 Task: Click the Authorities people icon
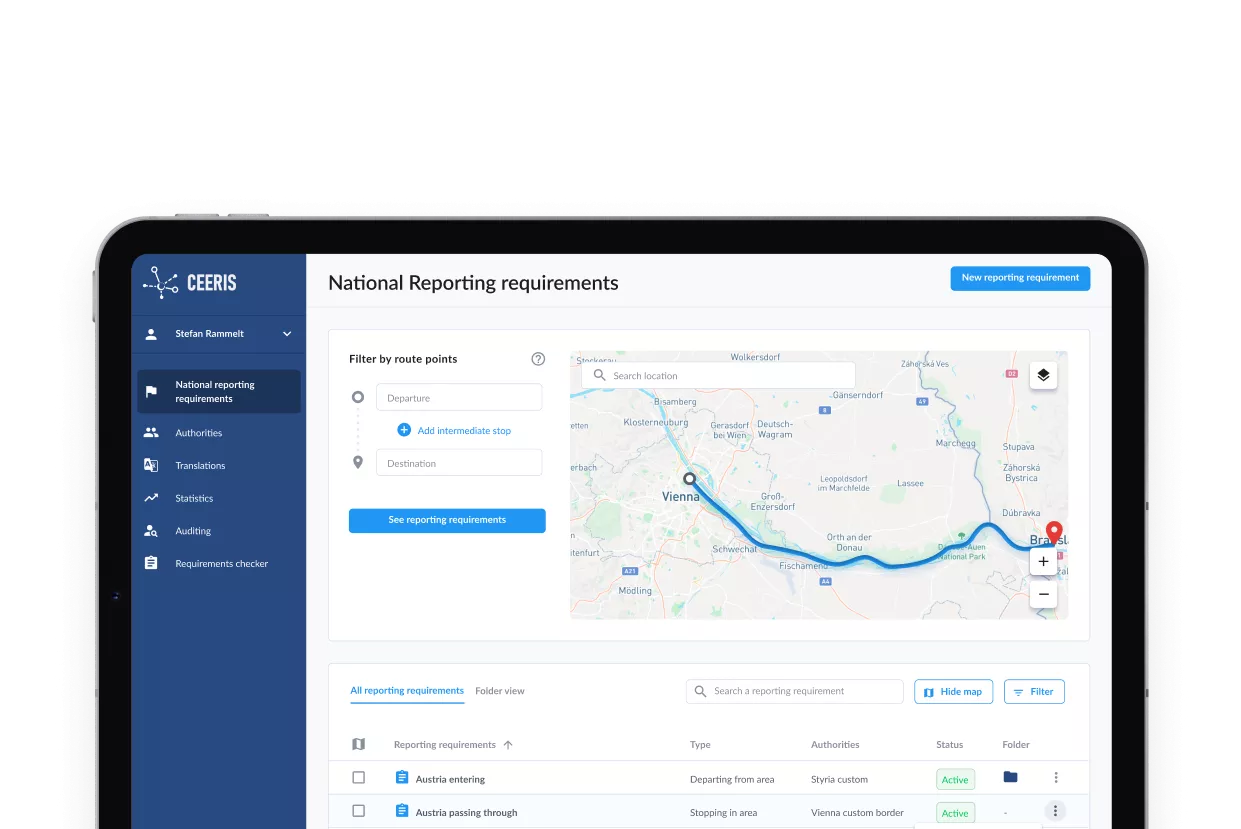151,433
